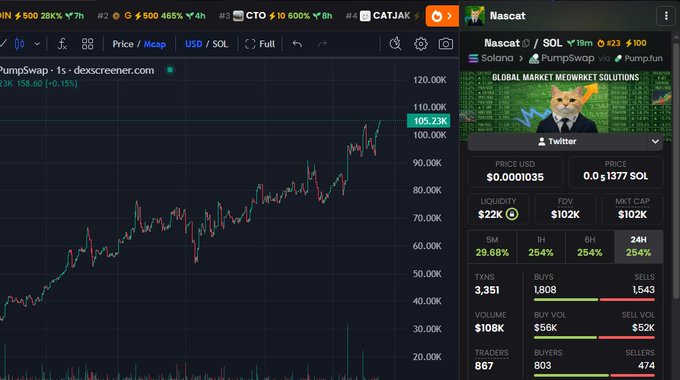Open the fx indicators menu
This screenshot has height=380, width=680.
click(62, 44)
